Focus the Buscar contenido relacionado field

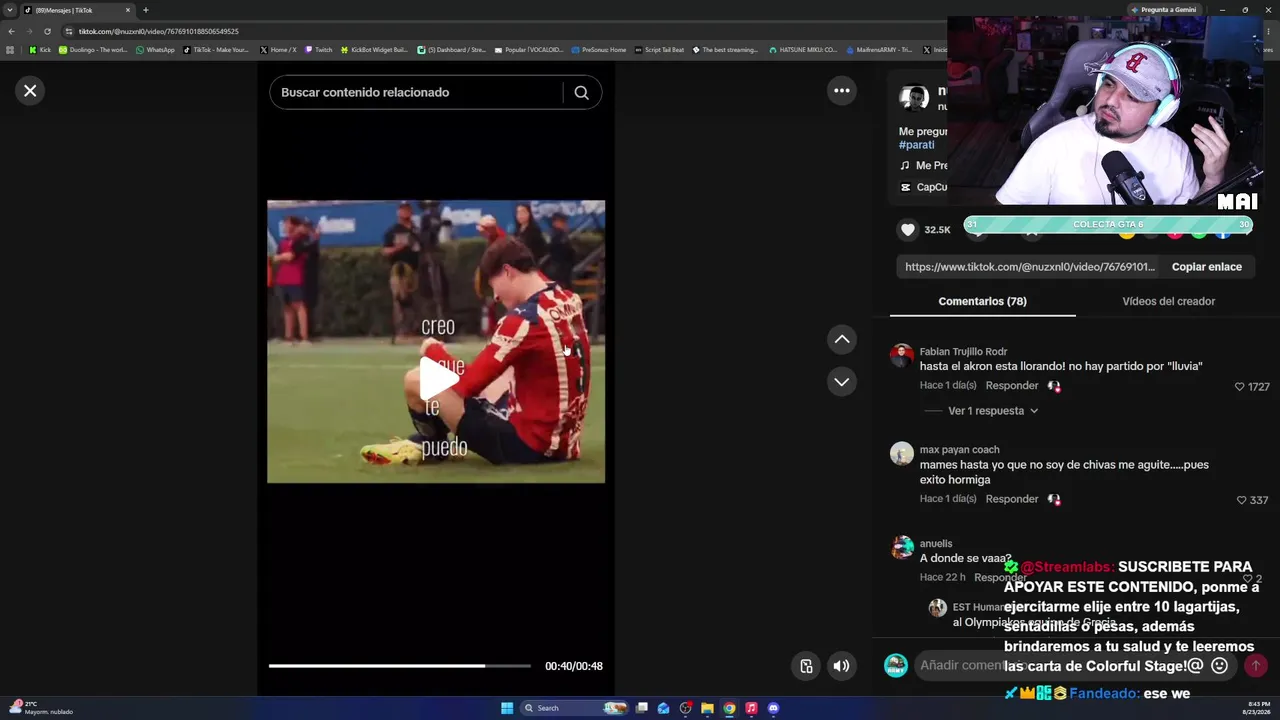415,93
